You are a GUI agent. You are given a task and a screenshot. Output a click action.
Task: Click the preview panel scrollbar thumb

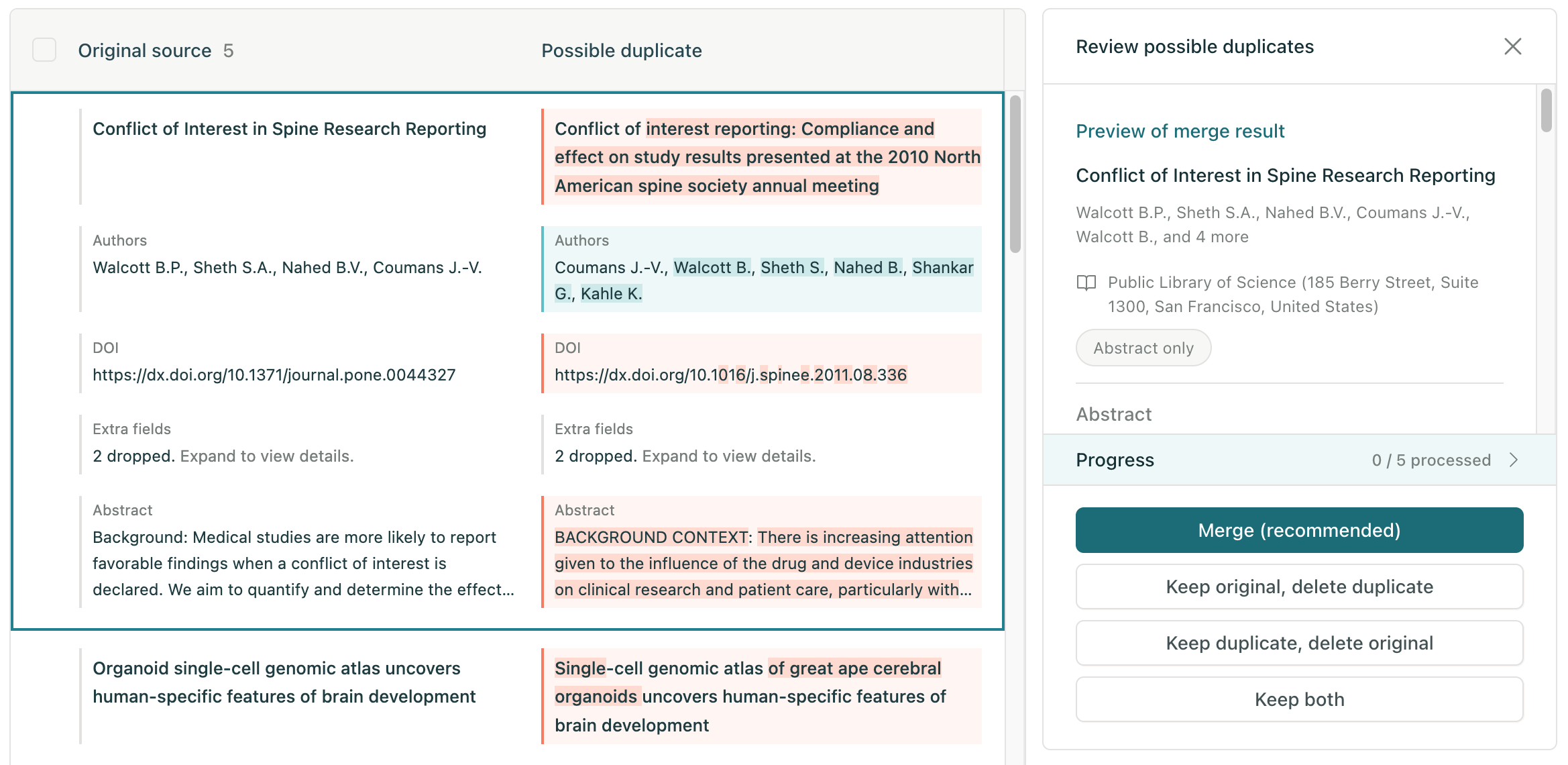click(1547, 110)
